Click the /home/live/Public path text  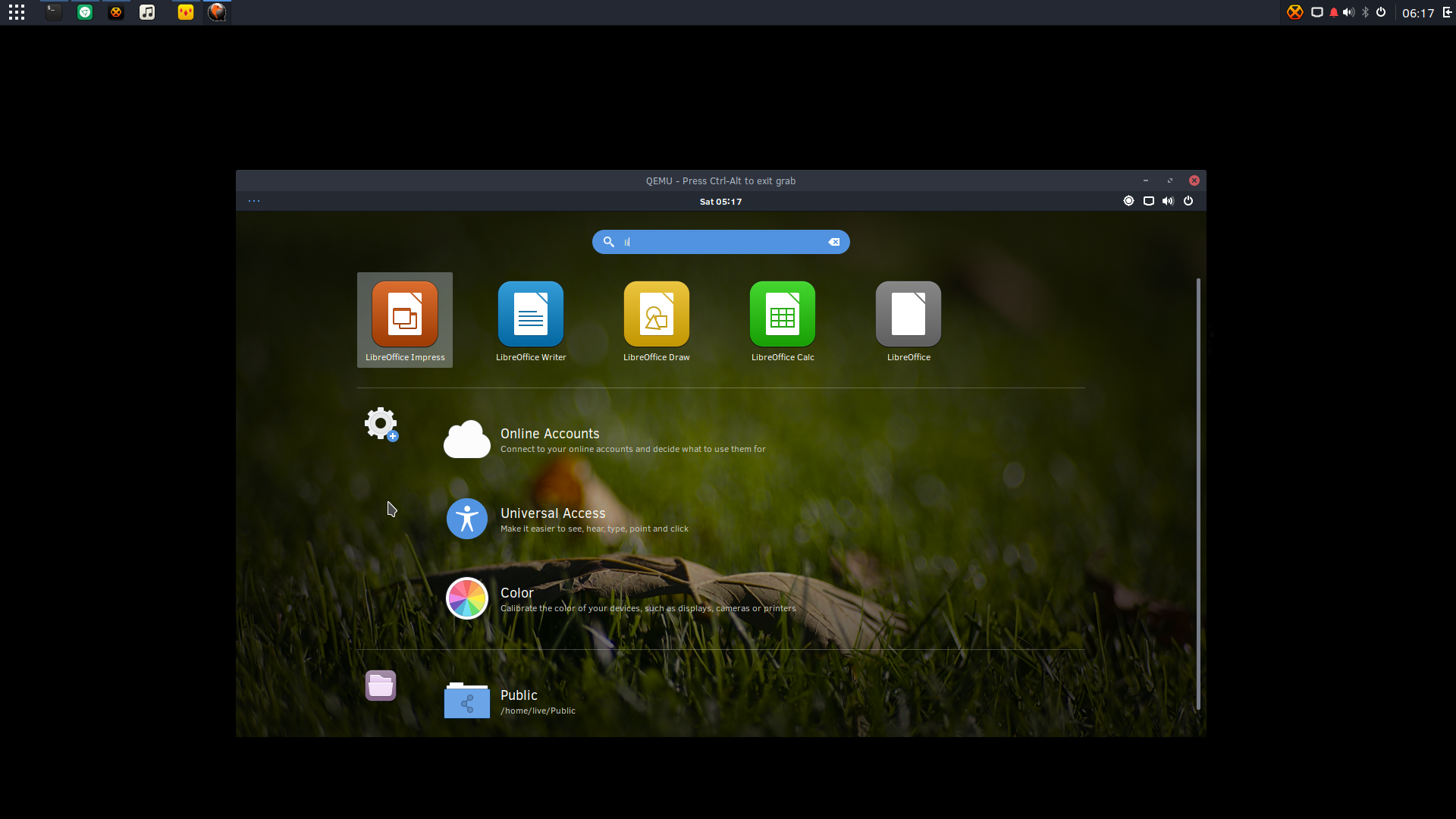click(538, 711)
